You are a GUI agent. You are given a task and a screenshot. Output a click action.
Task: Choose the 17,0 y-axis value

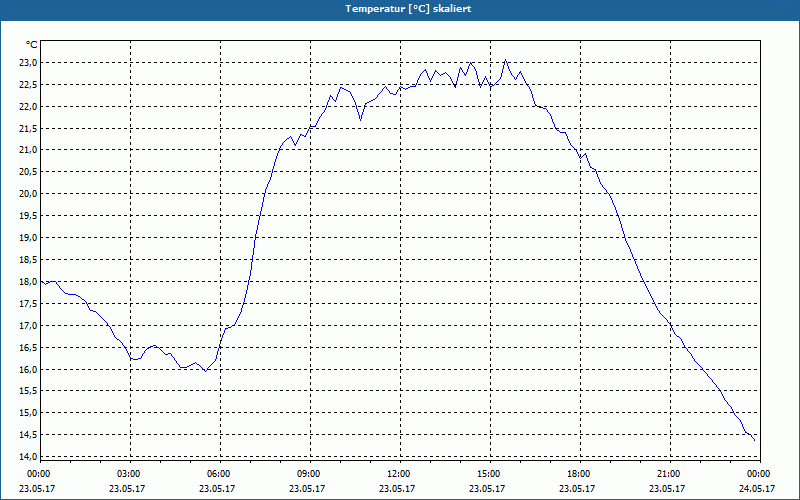tap(29, 326)
